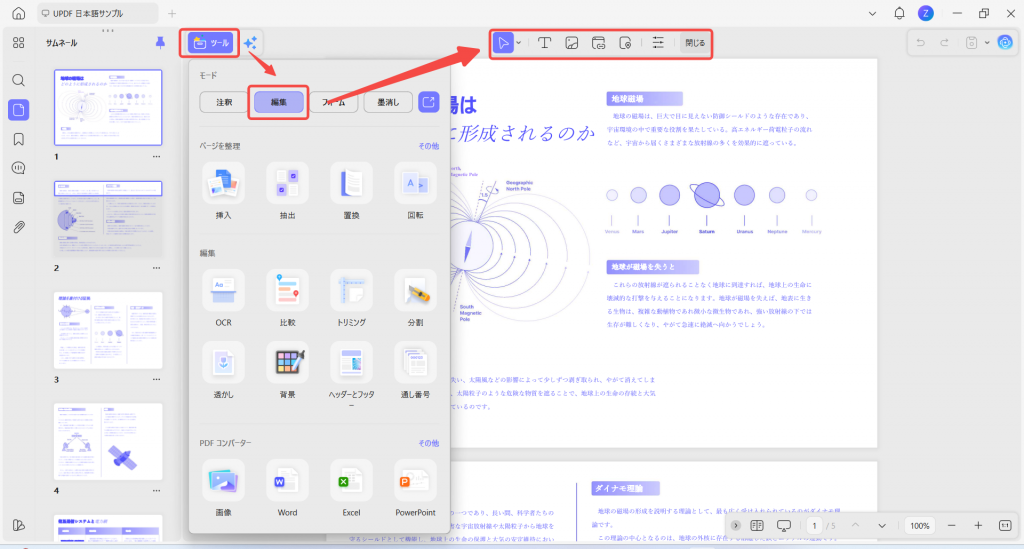Open the Z user account avatar
1024x549 pixels.
click(x=925, y=13)
